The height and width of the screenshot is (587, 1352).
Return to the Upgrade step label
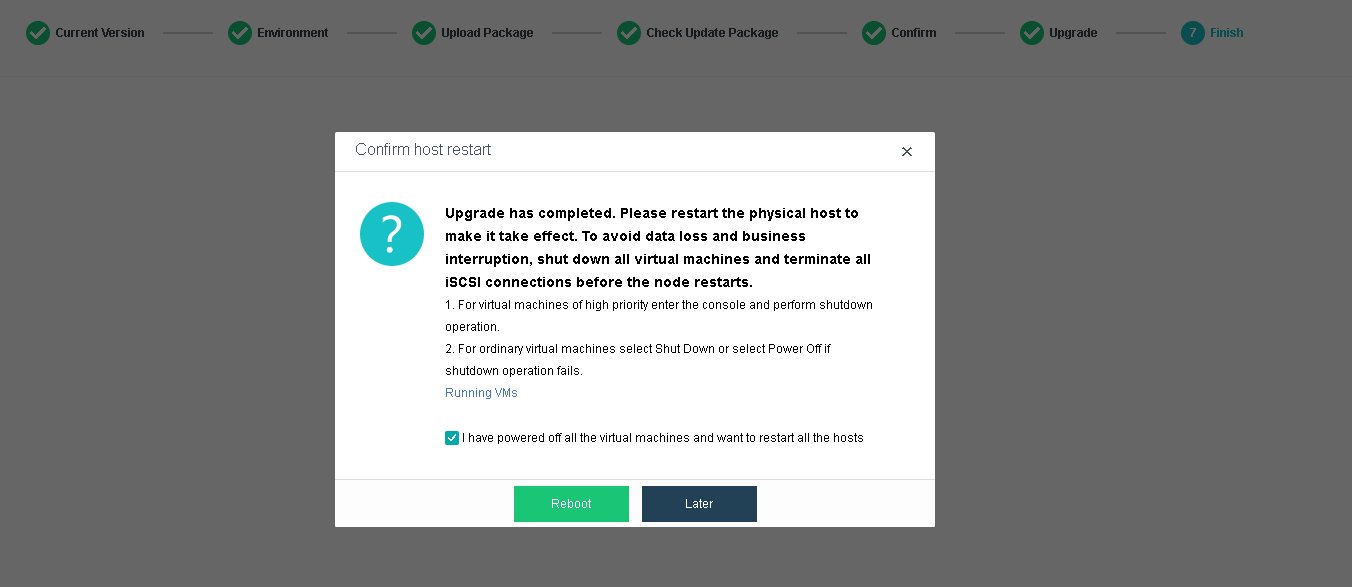pos(1073,33)
